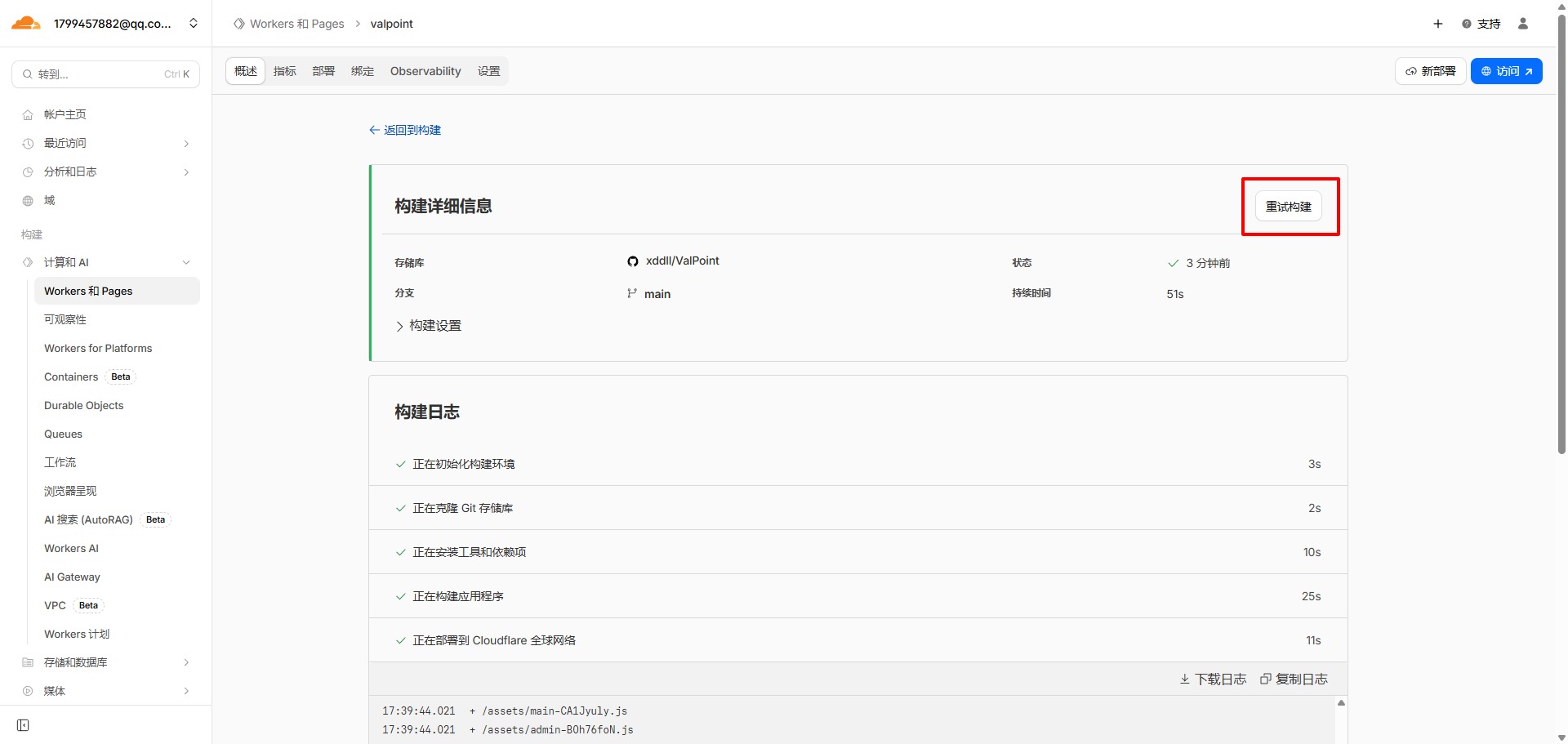Click the 分析和日志 chart icon
The image size is (1568, 744).
pyautogui.click(x=28, y=172)
